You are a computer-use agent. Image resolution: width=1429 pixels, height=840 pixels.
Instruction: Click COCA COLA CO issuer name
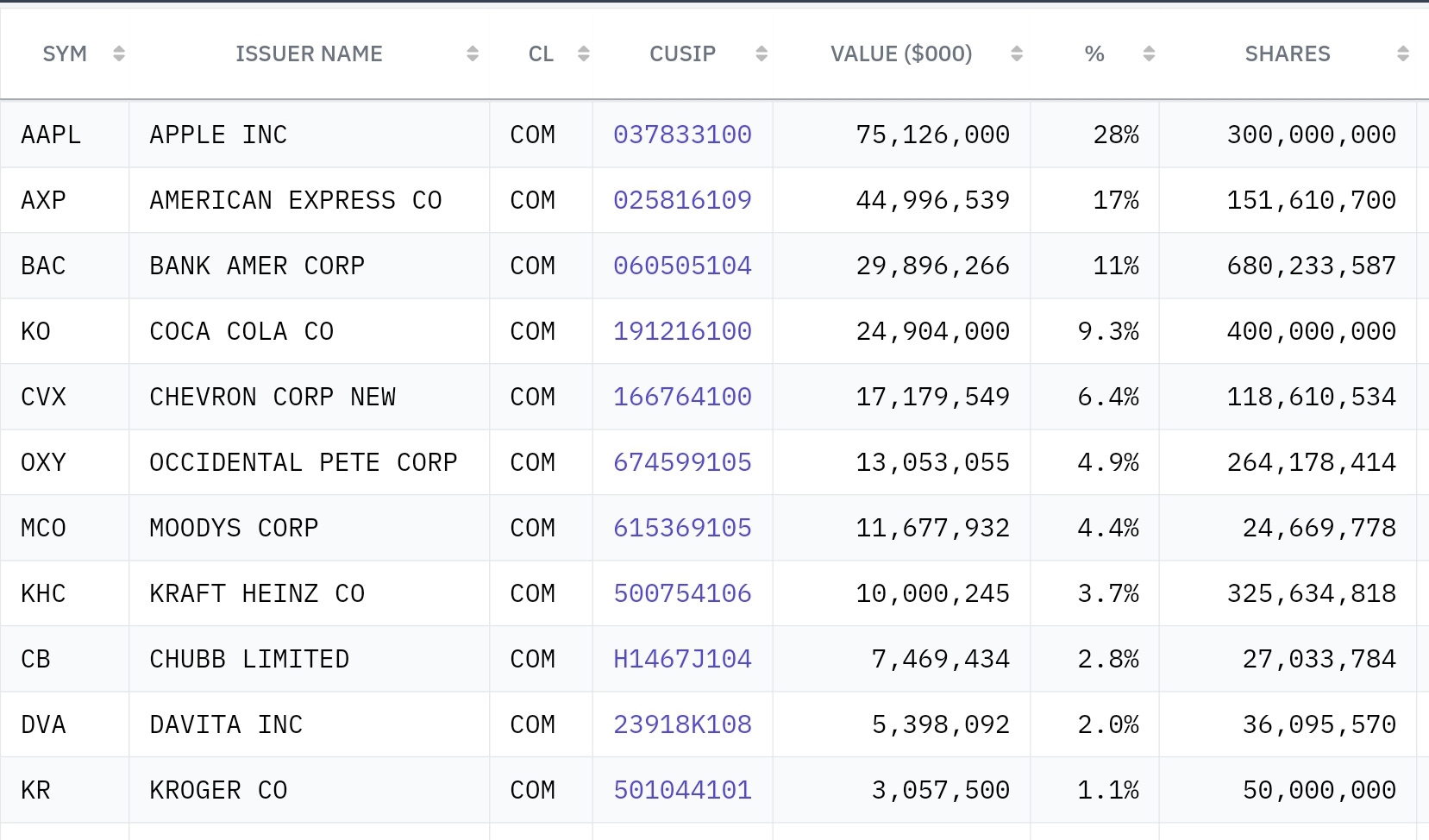click(x=241, y=331)
